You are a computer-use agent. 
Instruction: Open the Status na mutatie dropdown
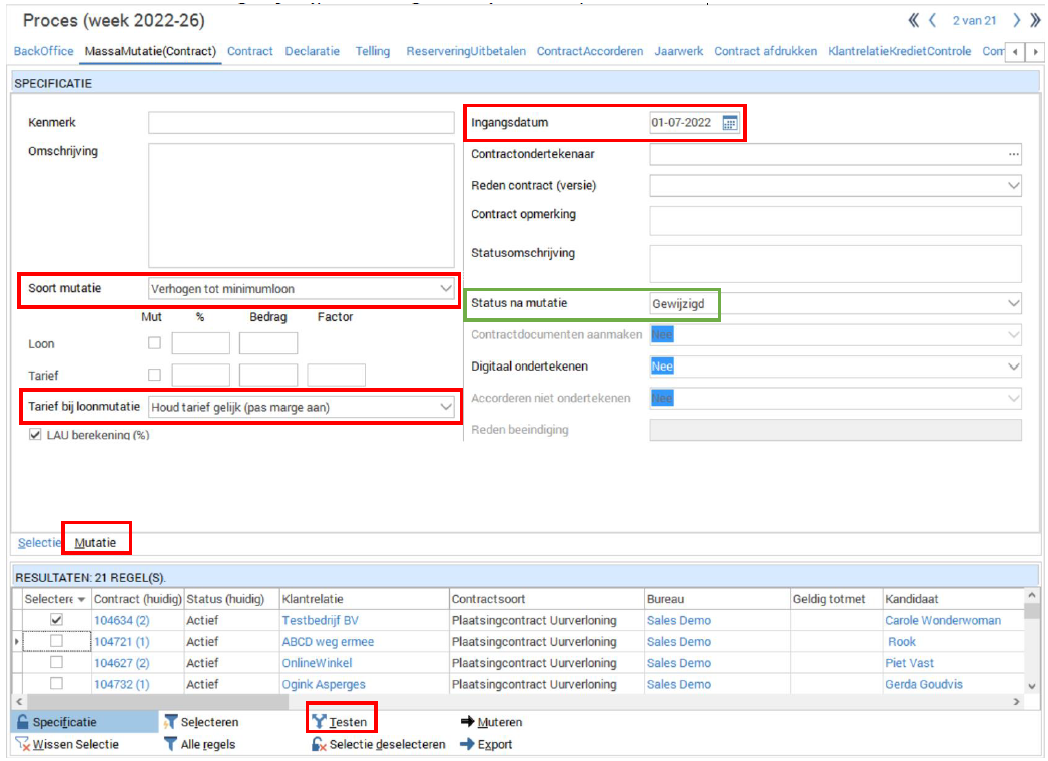pyautogui.click(x=1014, y=303)
